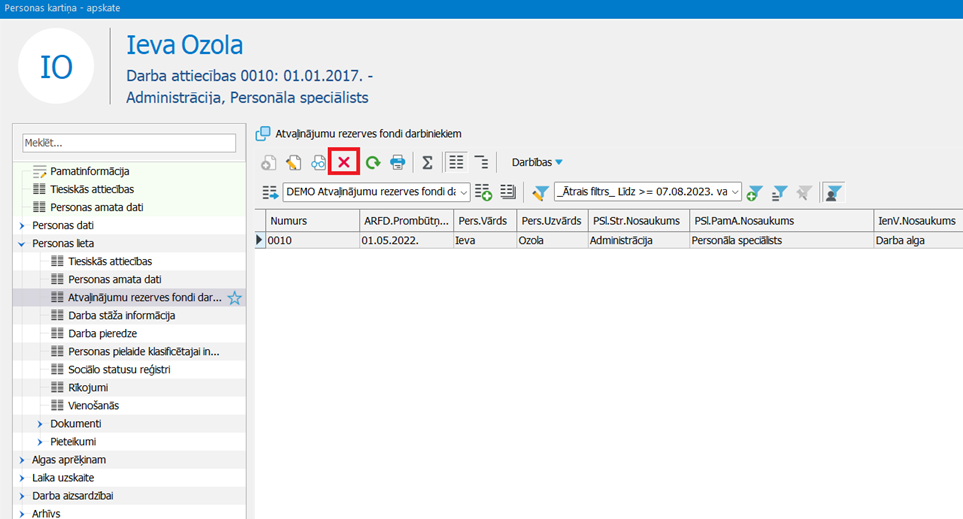
Task: Click the edit record pencil icon
Action: pyautogui.click(x=294, y=163)
